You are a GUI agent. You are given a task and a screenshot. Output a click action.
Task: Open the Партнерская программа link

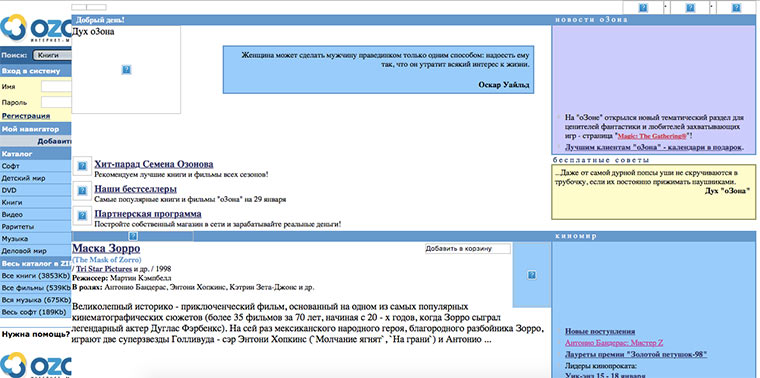148,214
